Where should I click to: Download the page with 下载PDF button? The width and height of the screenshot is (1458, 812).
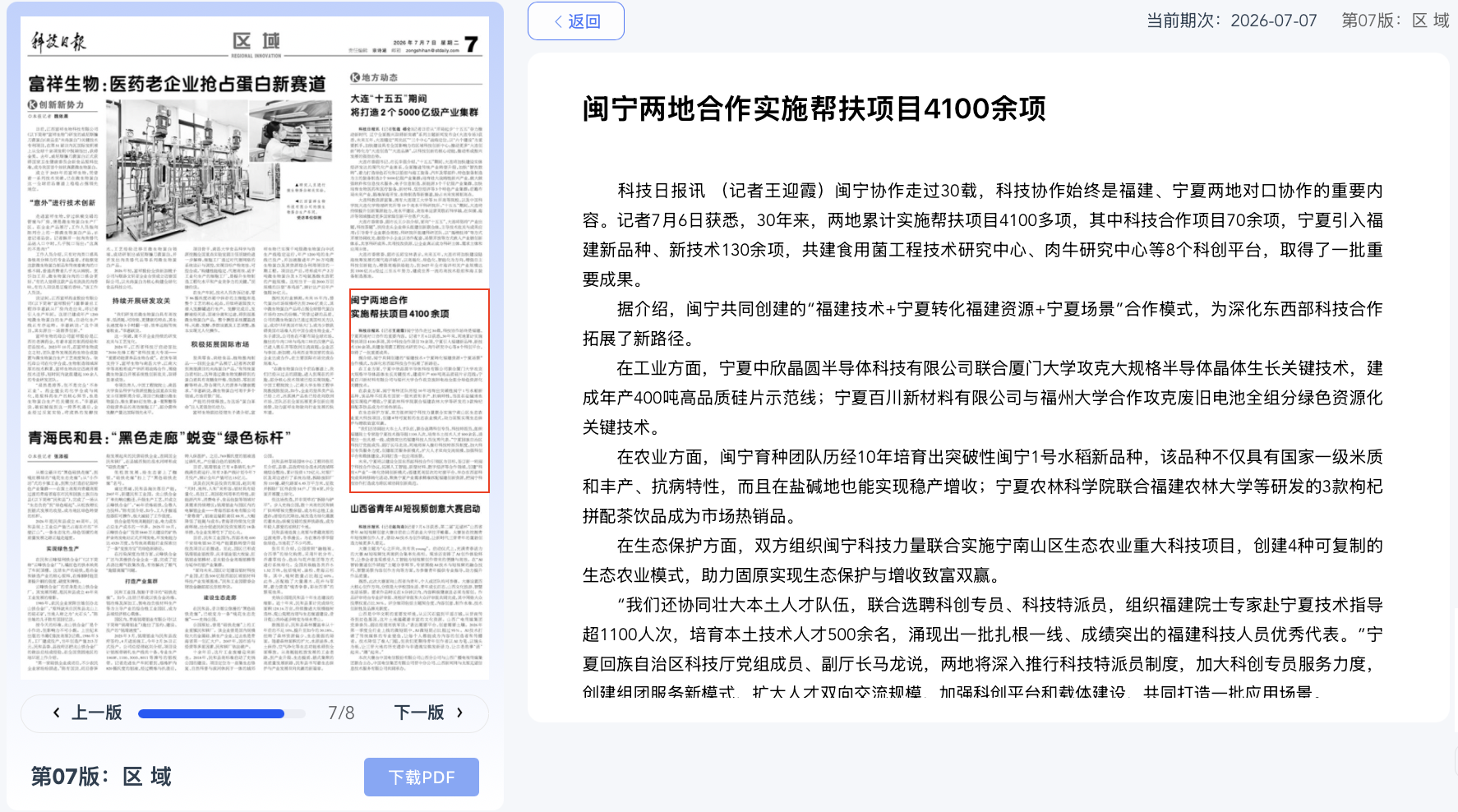pyautogui.click(x=422, y=777)
